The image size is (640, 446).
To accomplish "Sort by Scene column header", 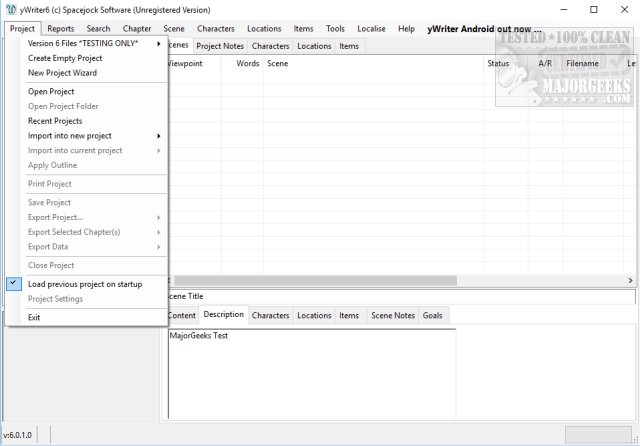I will (x=373, y=64).
